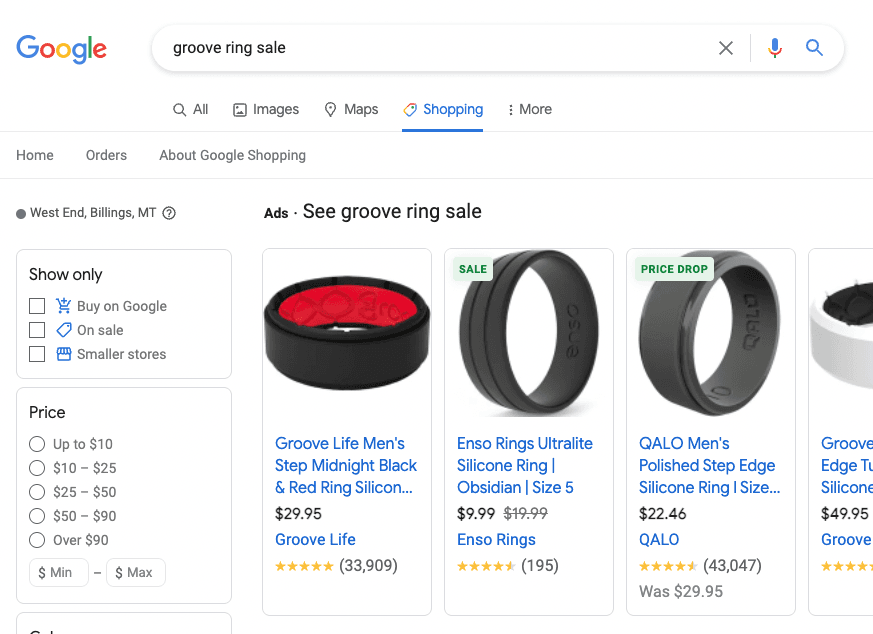Screen dimensions: 873x634
Task: Open the Orders page
Action: point(106,155)
